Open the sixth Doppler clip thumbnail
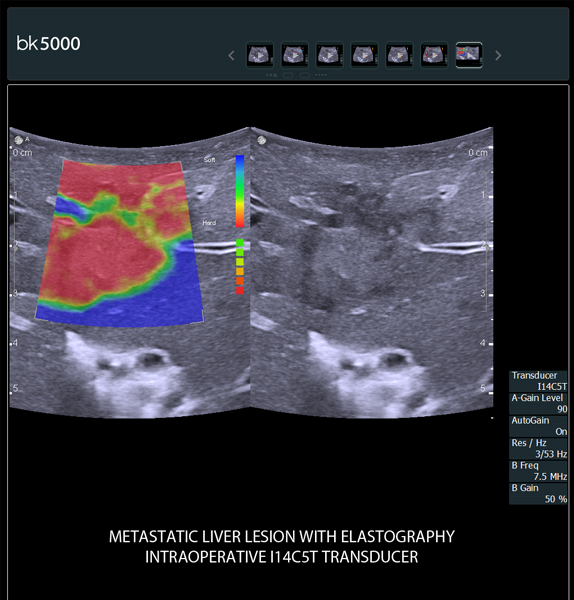This screenshot has width=574, height=600. click(434, 55)
